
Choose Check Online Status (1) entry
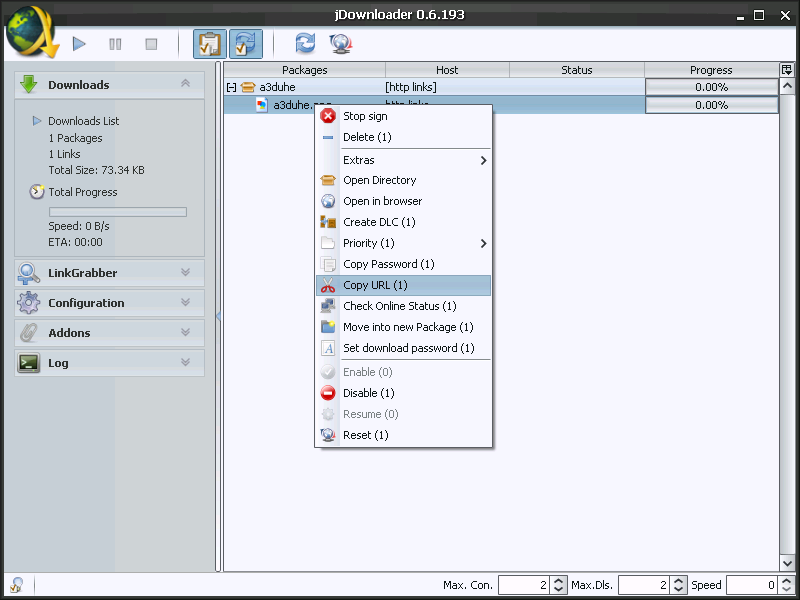404,306
